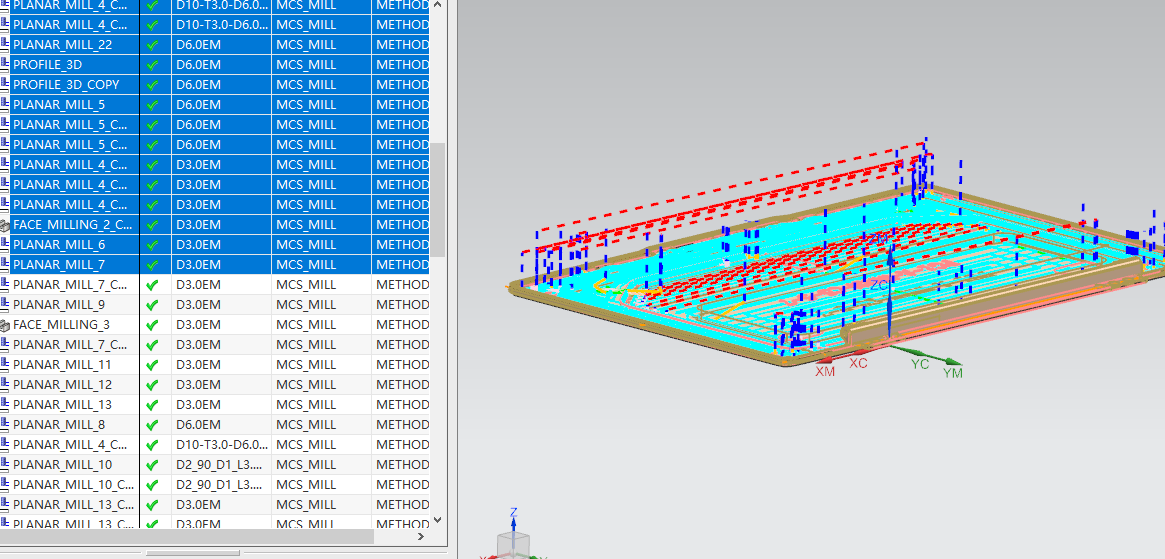1165x559 pixels.
Task: Click green check status of PLANAR_MILL_10
Action: point(153,465)
